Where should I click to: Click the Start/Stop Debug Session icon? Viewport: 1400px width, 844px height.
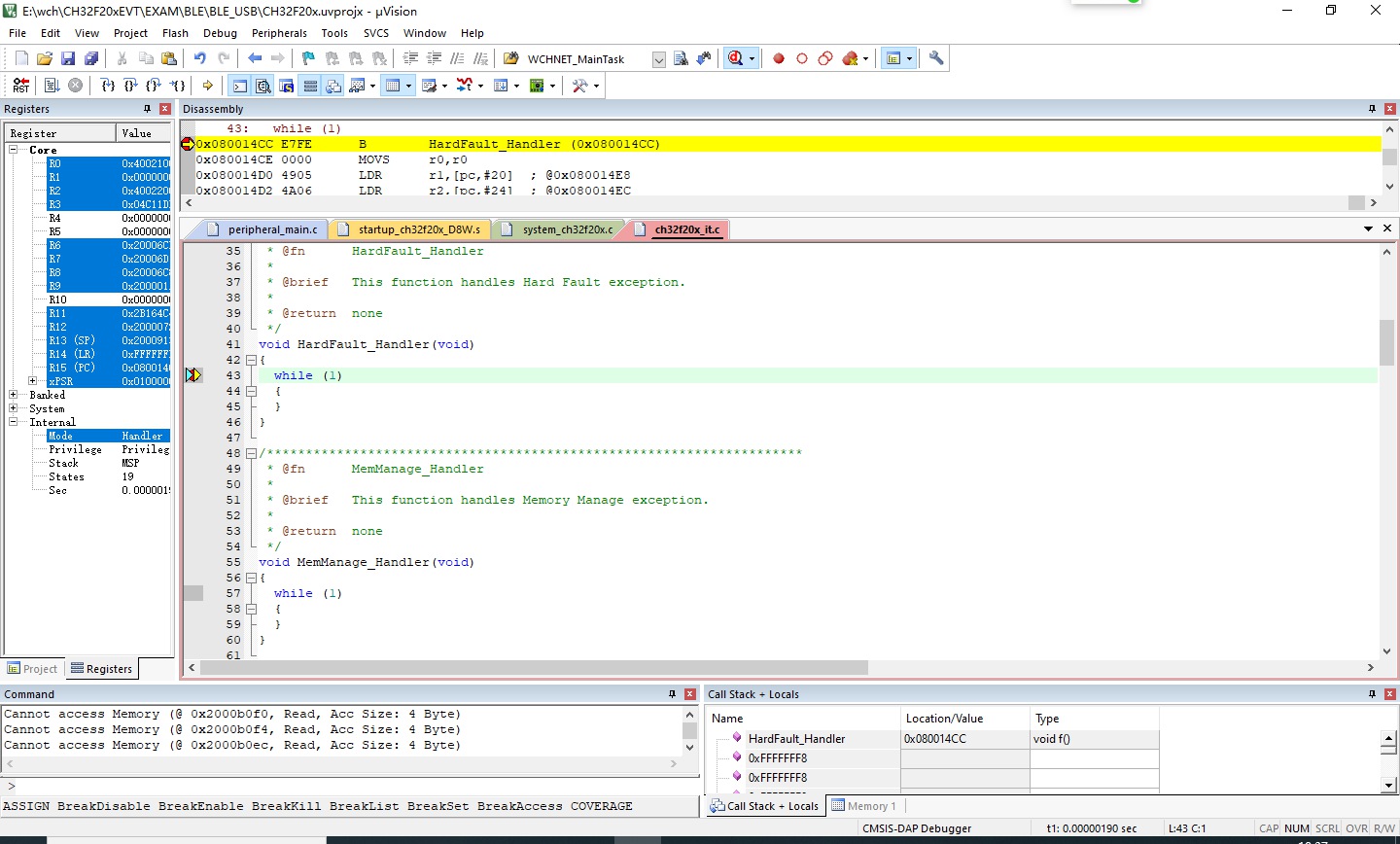coord(736,58)
